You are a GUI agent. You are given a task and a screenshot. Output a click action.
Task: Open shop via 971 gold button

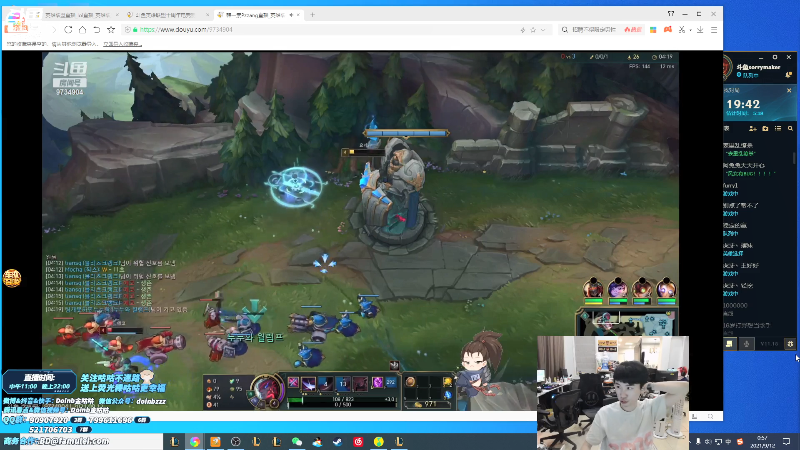tap(428, 404)
